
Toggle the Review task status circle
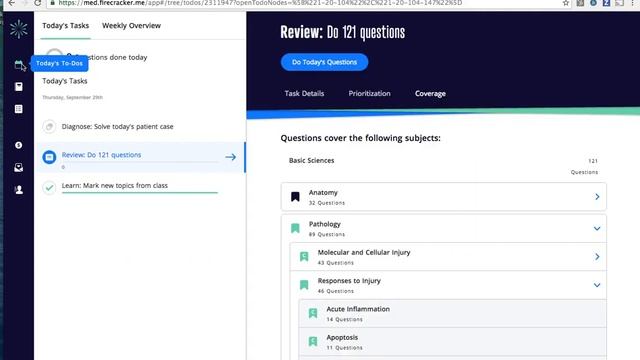click(x=49, y=157)
